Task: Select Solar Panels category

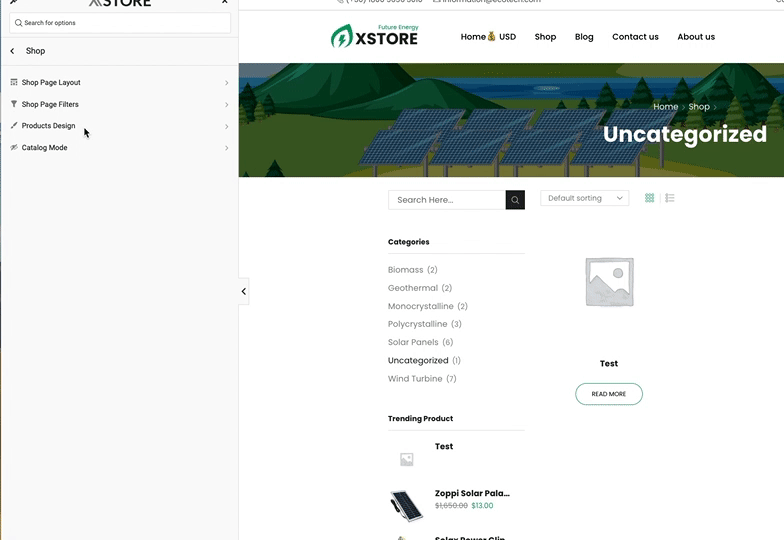Action: [x=413, y=342]
